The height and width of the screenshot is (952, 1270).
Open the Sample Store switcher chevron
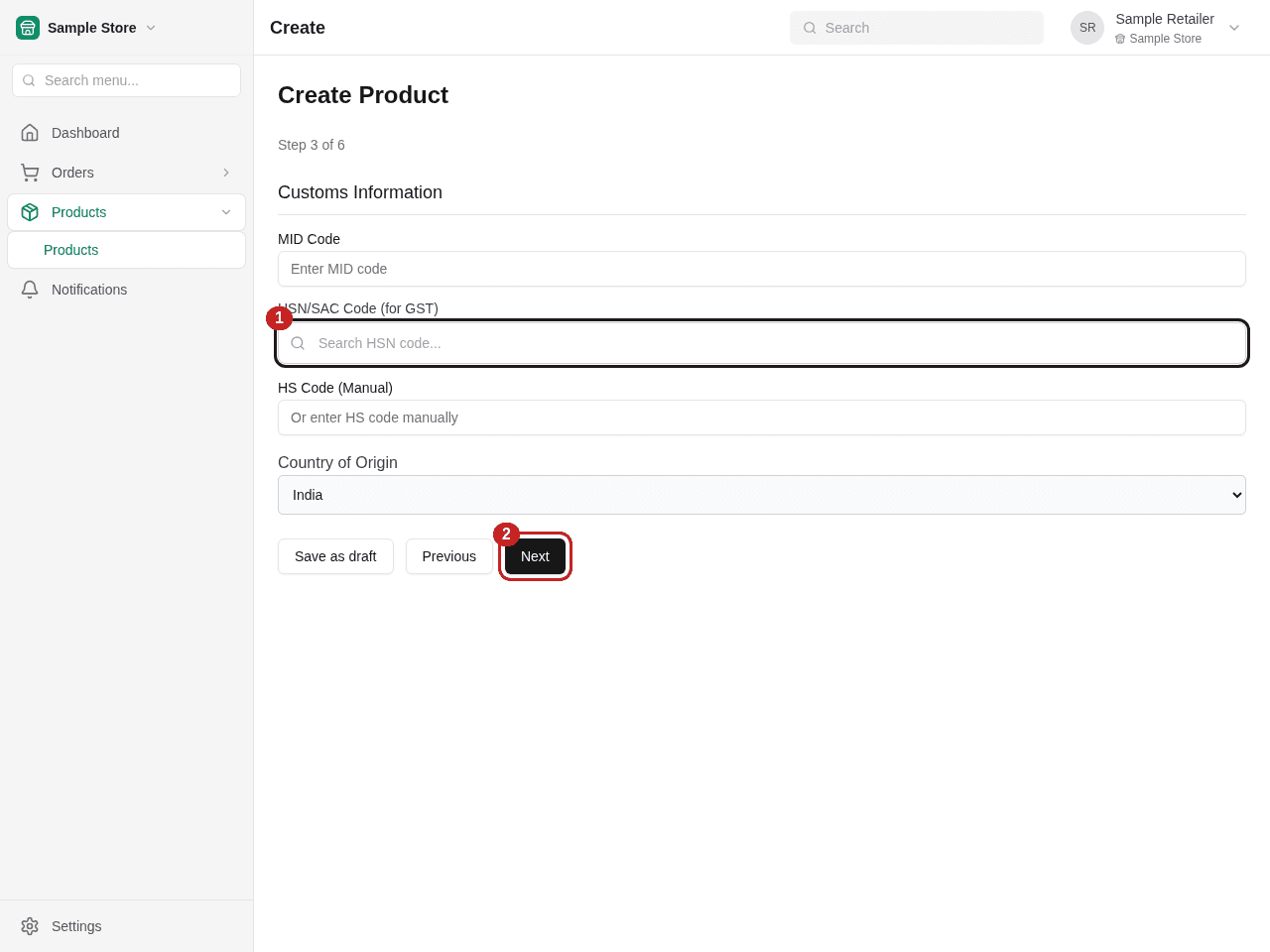(151, 28)
